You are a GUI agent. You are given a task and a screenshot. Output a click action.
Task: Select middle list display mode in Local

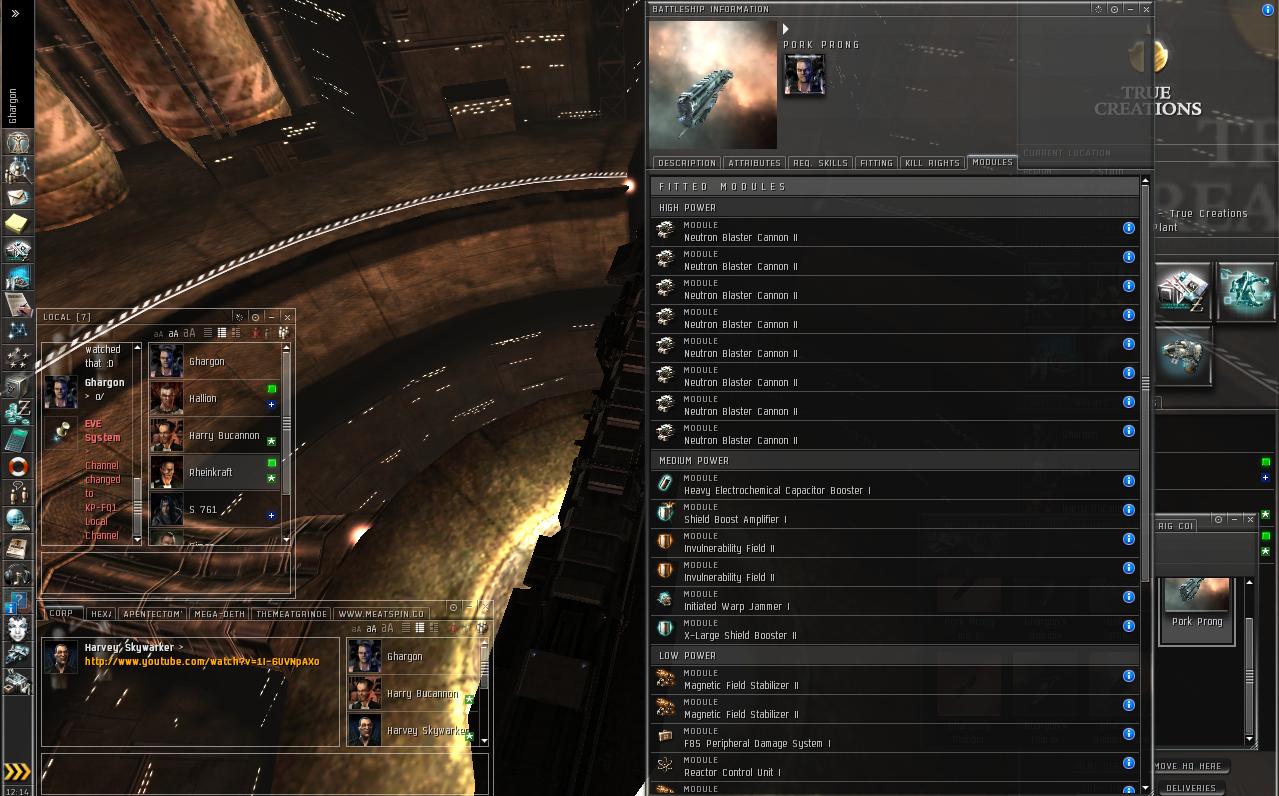(x=221, y=334)
